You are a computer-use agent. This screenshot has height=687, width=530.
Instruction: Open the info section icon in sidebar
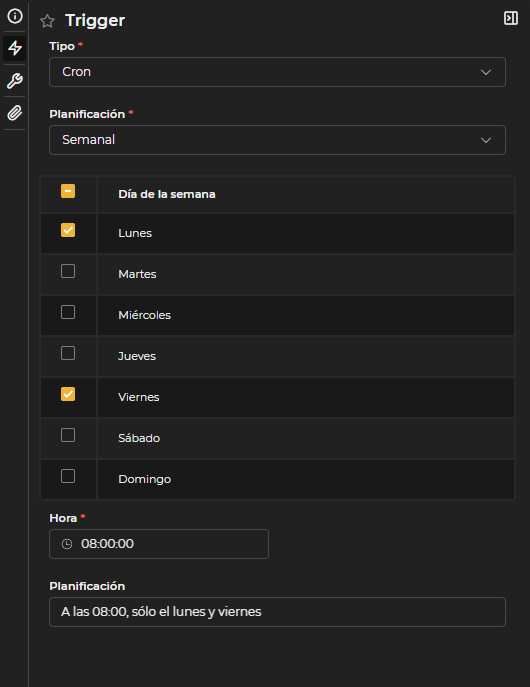(x=15, y=16)
